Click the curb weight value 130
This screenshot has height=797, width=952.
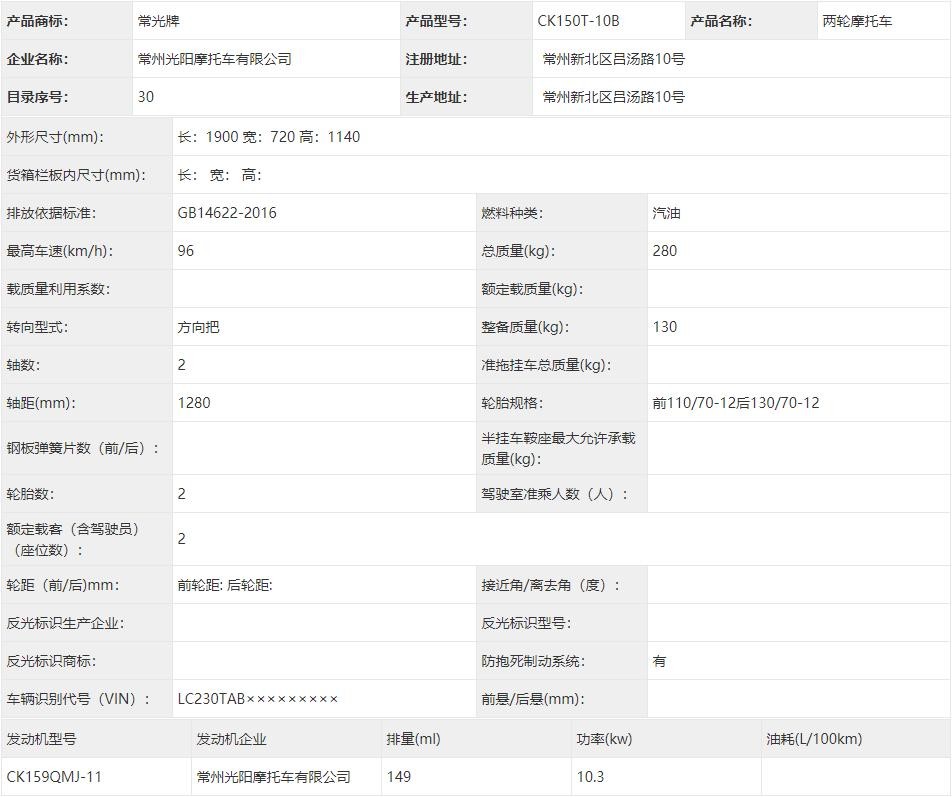pyautogui.click(x=664, y=327)
